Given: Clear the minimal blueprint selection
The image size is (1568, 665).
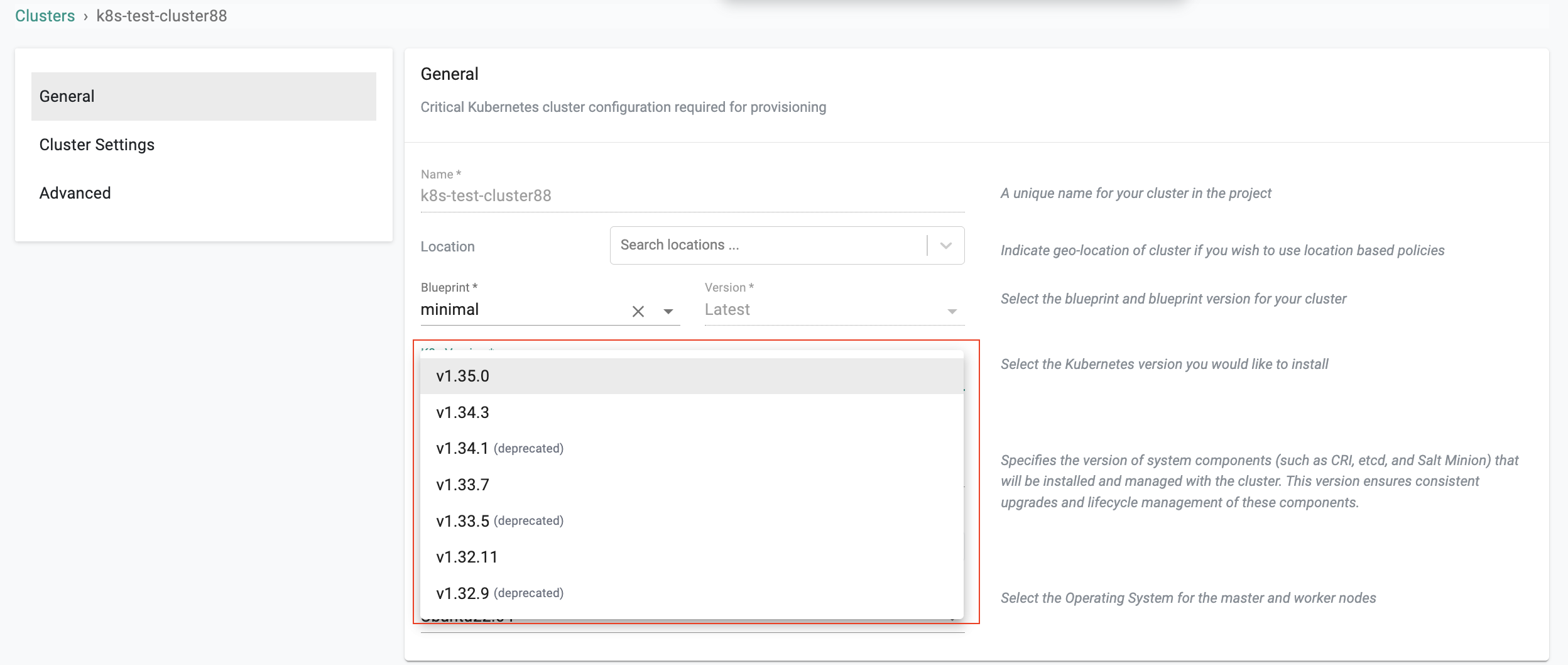Looking at the screenshot, I should click(638, 311).
